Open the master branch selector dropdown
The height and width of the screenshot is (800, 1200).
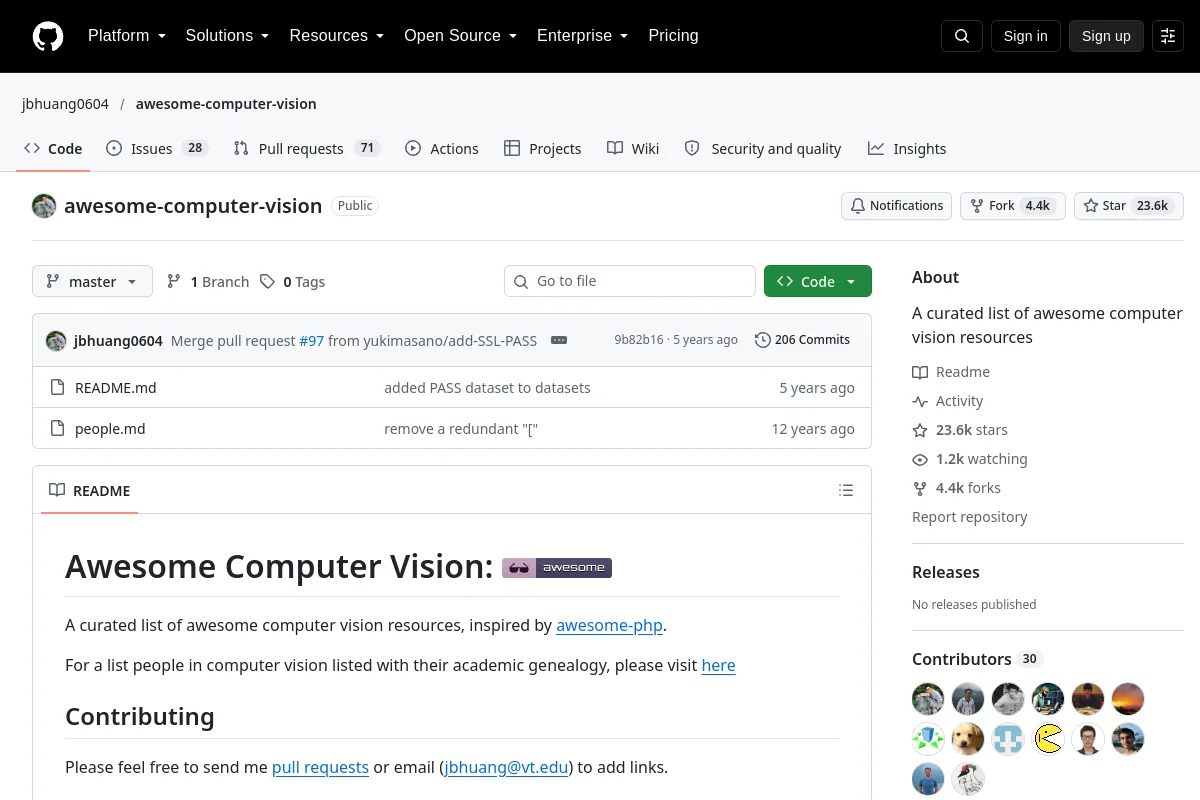92,282
